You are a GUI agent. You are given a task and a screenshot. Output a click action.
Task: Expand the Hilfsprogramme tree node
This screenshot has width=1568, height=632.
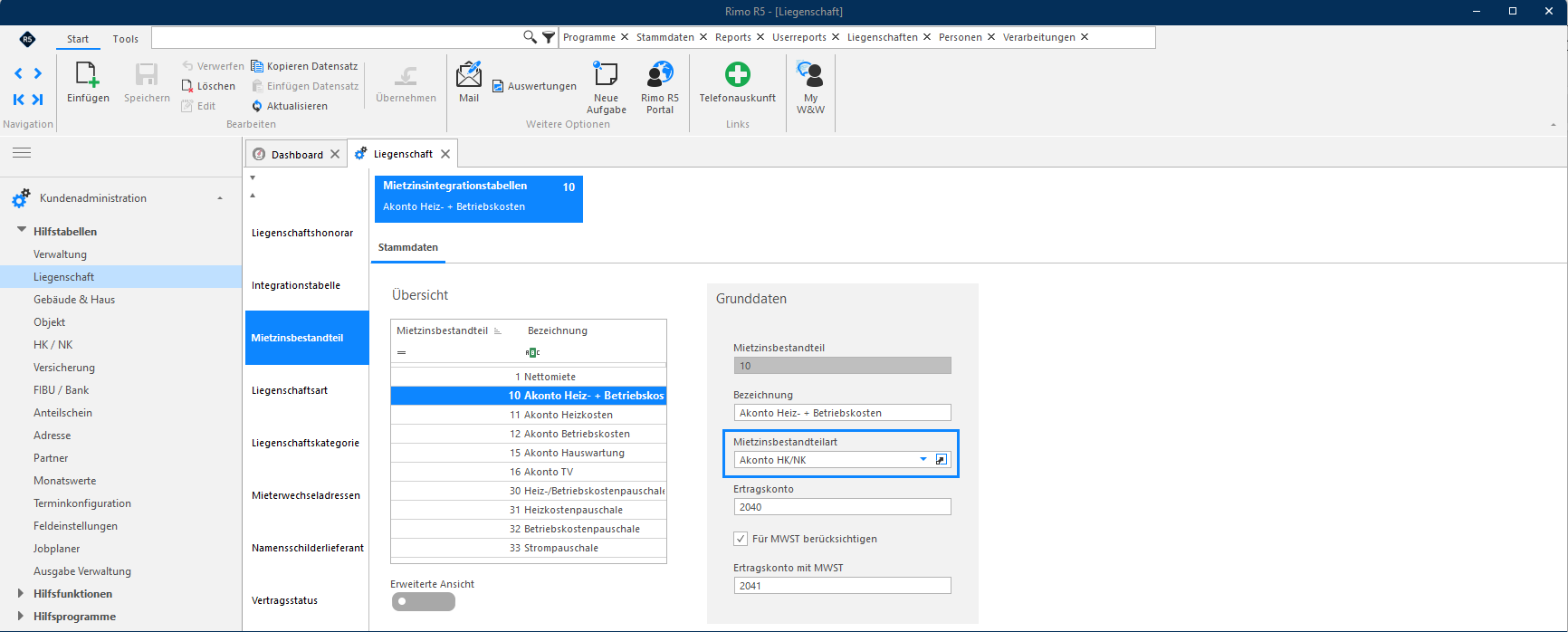tap(21, 616)
